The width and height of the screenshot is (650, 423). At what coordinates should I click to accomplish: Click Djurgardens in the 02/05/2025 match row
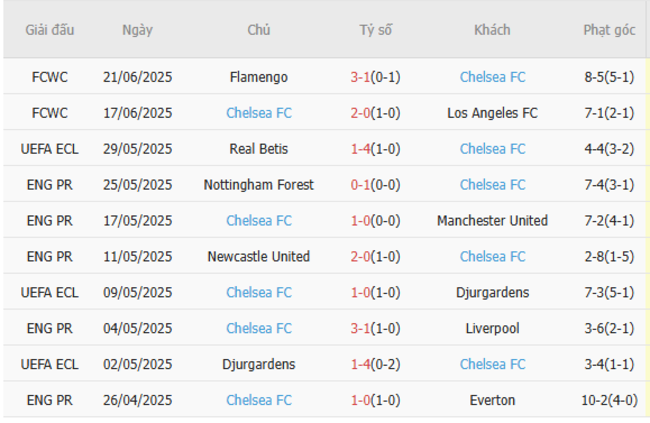coord(258,365)
